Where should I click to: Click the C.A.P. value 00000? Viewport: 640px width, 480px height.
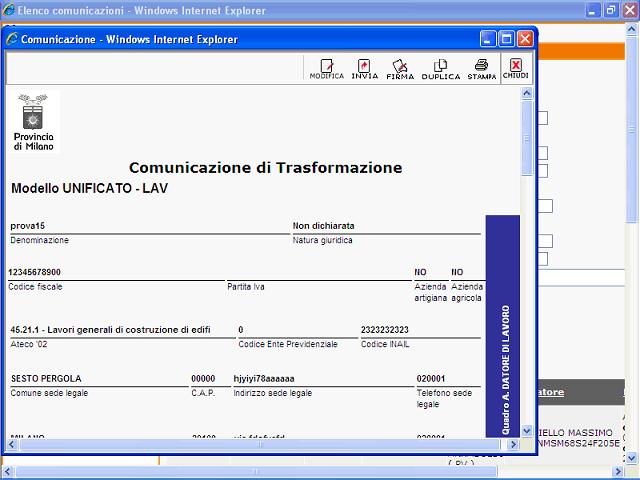click(x=203, y=379)
